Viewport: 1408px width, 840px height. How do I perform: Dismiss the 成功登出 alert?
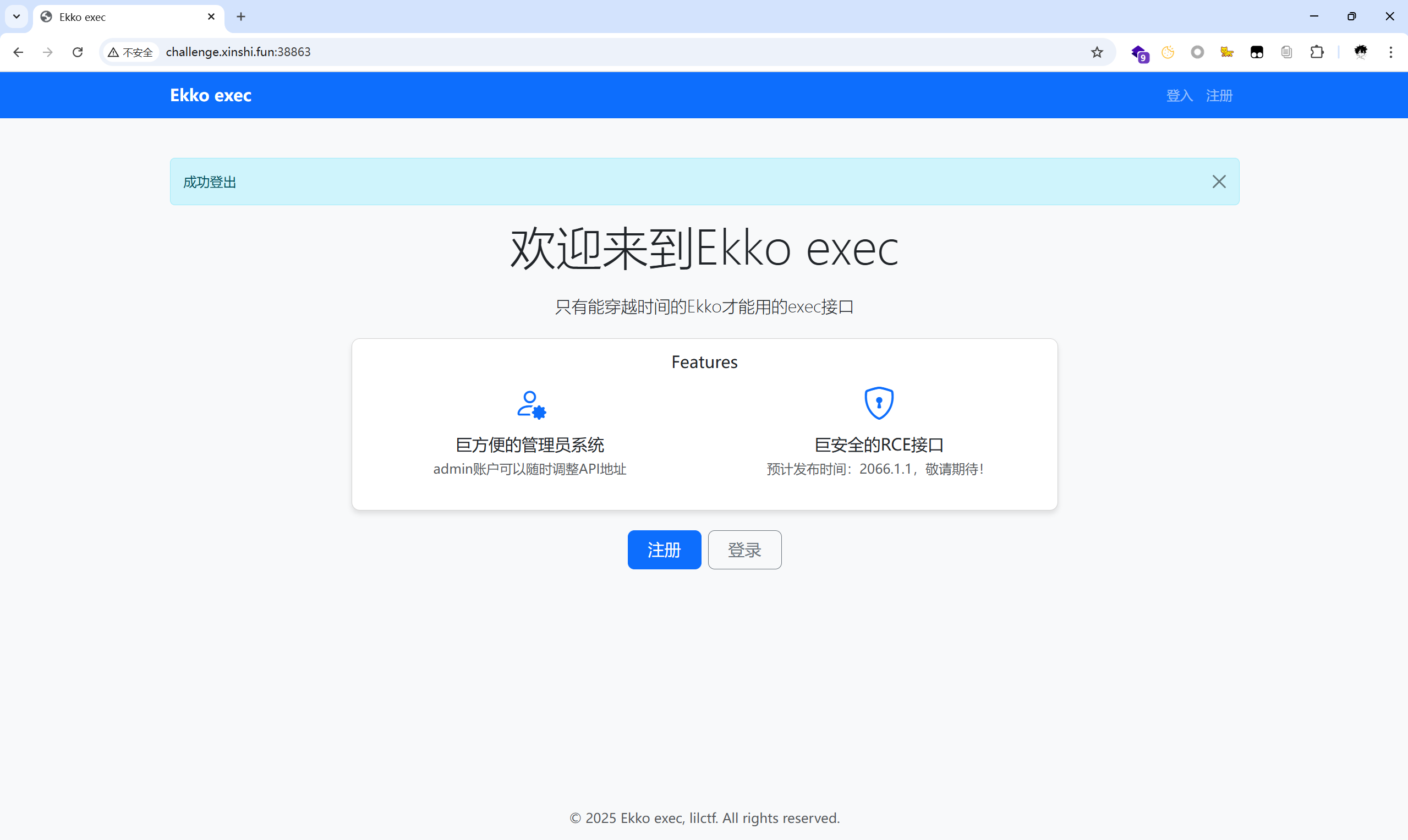(x=1218, y=182)
